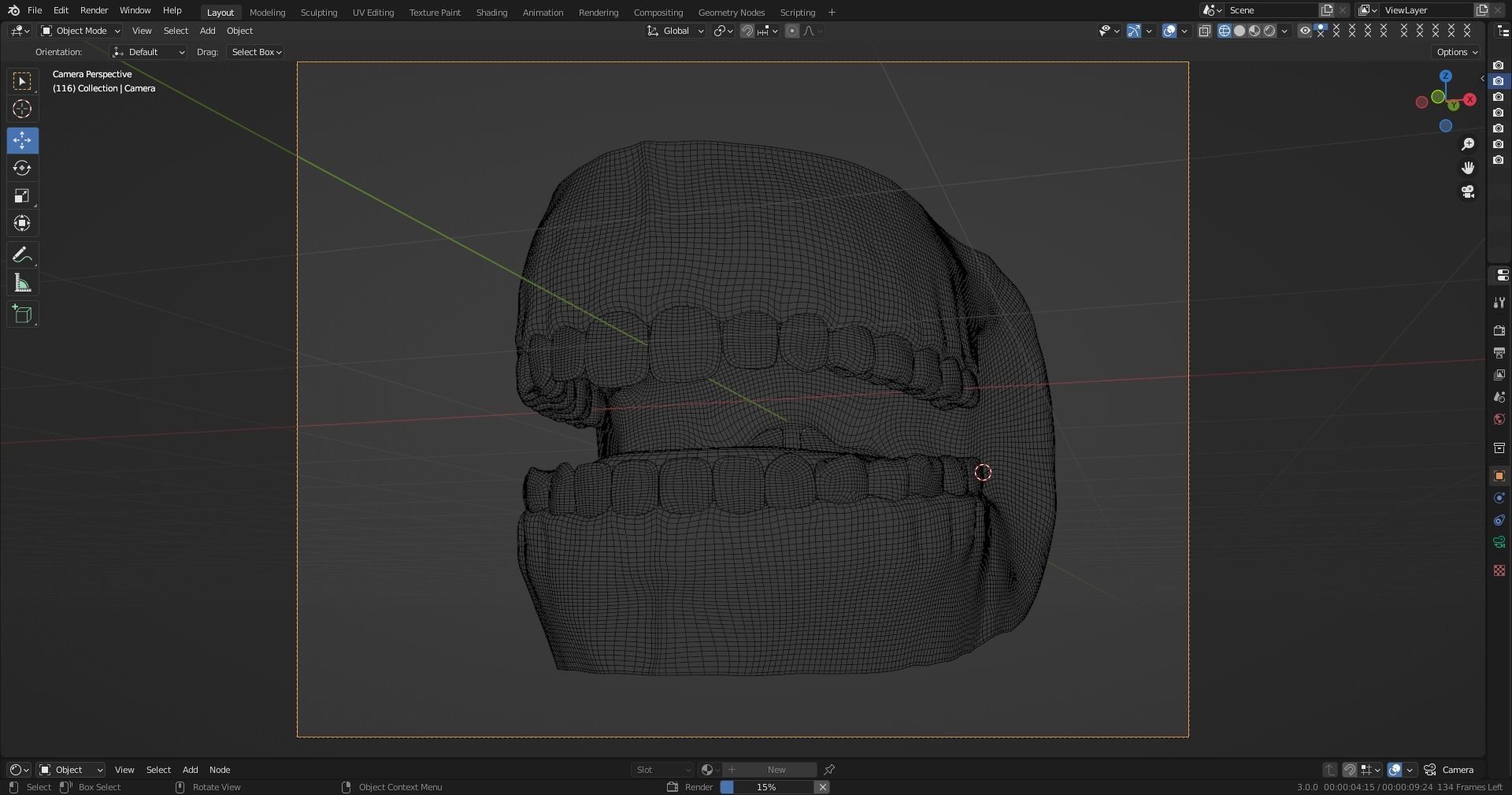Switch to material preview shading
The image size is (1512, 795).
coord(1254,31)
